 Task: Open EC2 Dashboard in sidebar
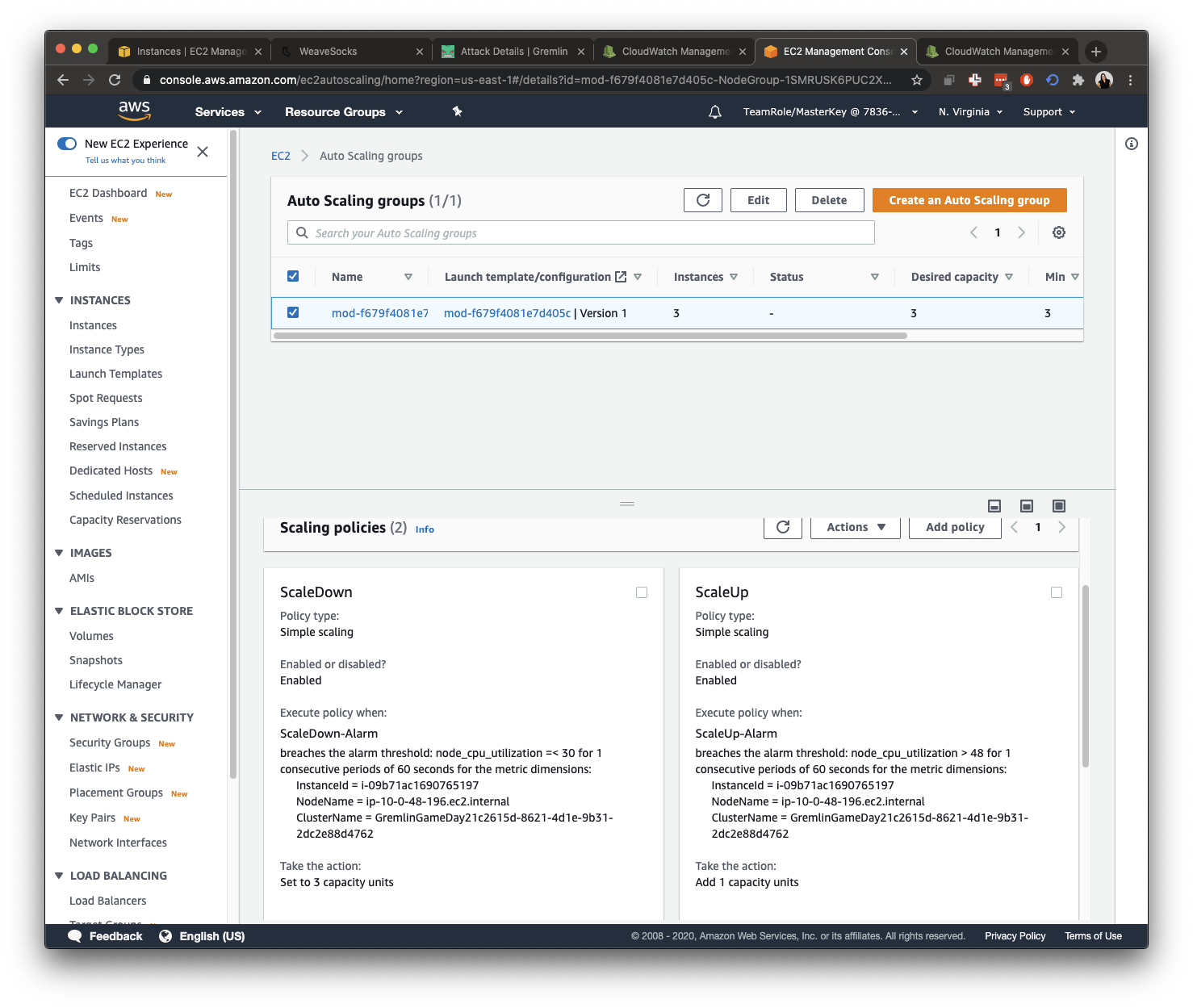tap(108, 193)
